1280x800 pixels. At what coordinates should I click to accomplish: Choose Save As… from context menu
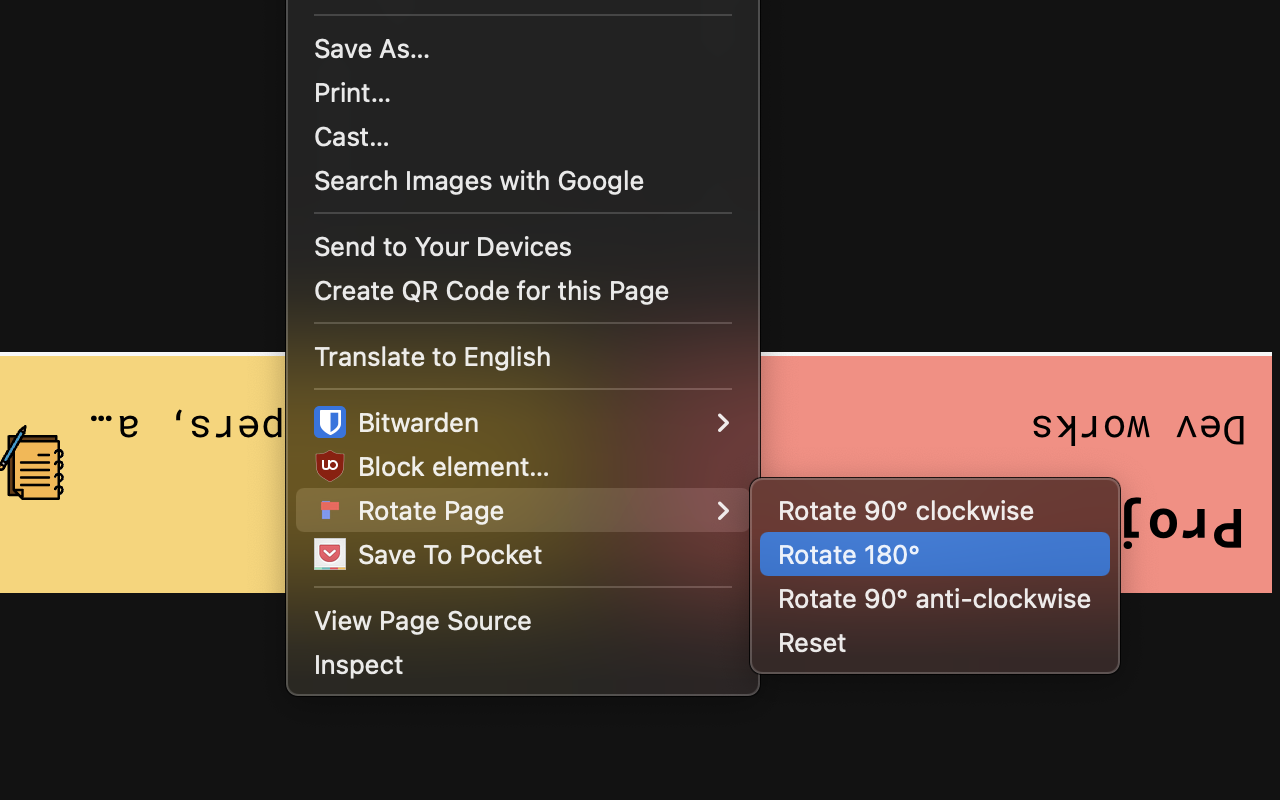pos(523,48)
